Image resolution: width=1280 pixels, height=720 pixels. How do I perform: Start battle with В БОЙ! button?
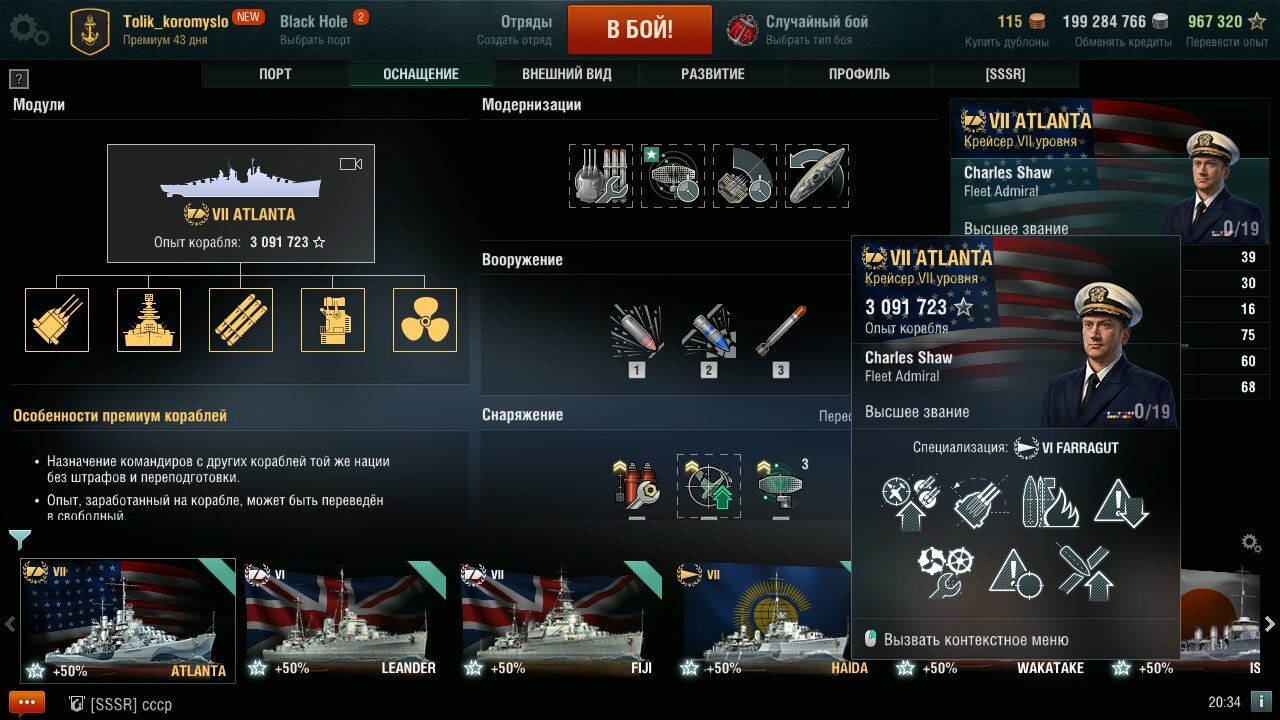click(640, 29)
